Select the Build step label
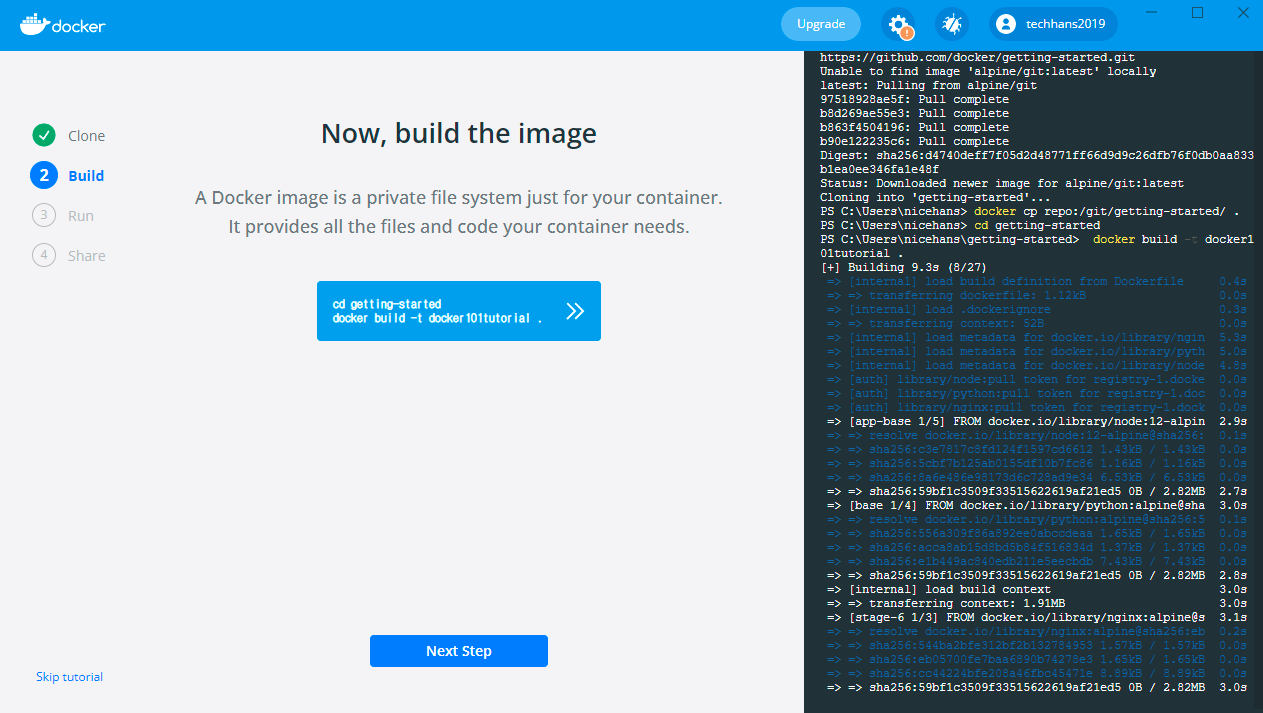The width and height of the screenshot is (1263, 713). coord(86,176)
